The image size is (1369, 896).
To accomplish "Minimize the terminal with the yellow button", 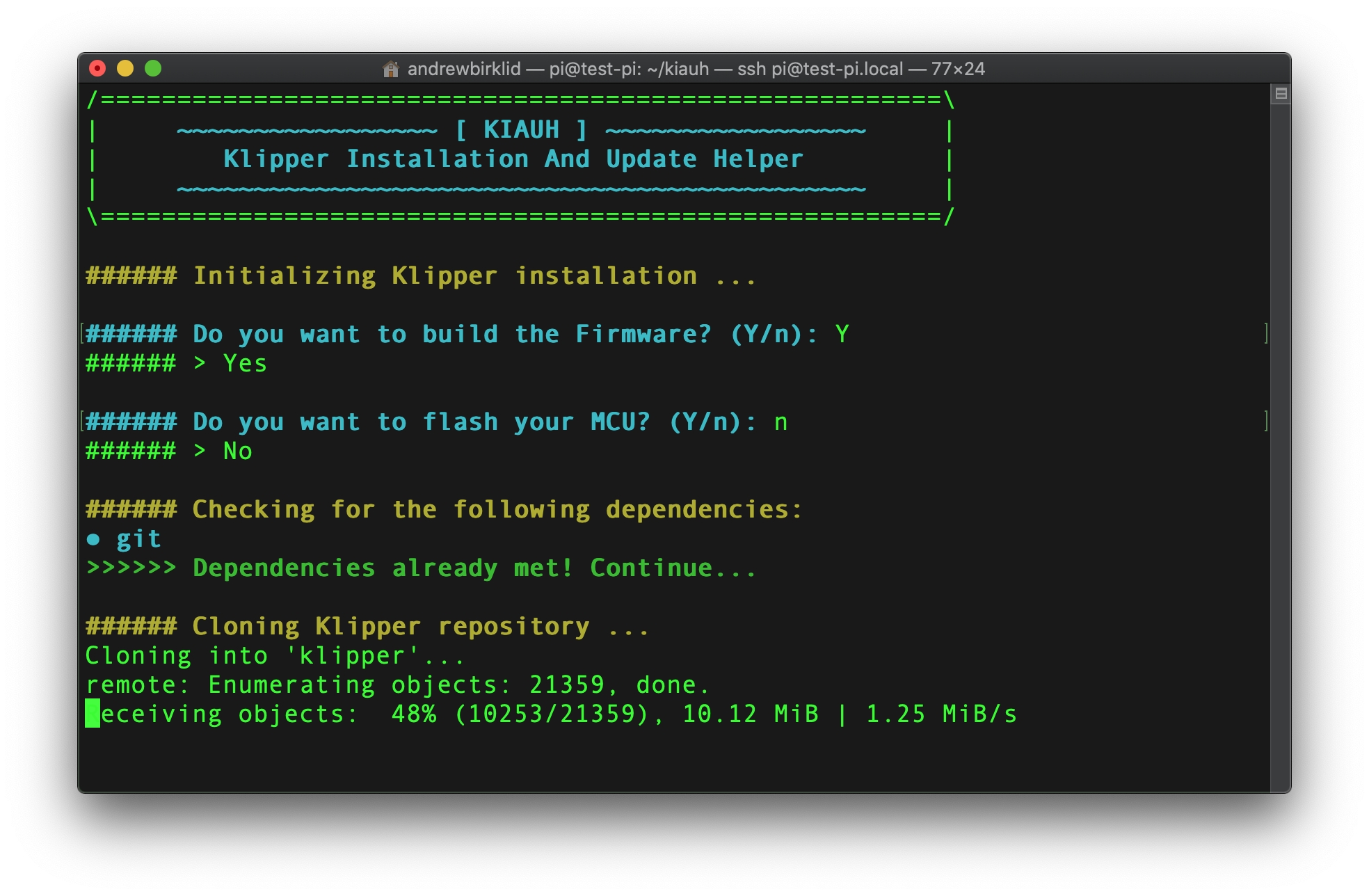I will click(x=125, y=68).
